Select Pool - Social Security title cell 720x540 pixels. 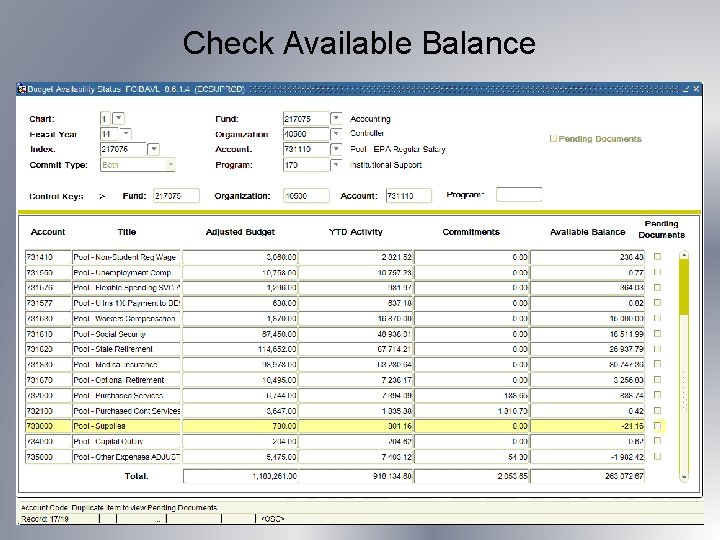click(x=126, y=334)
